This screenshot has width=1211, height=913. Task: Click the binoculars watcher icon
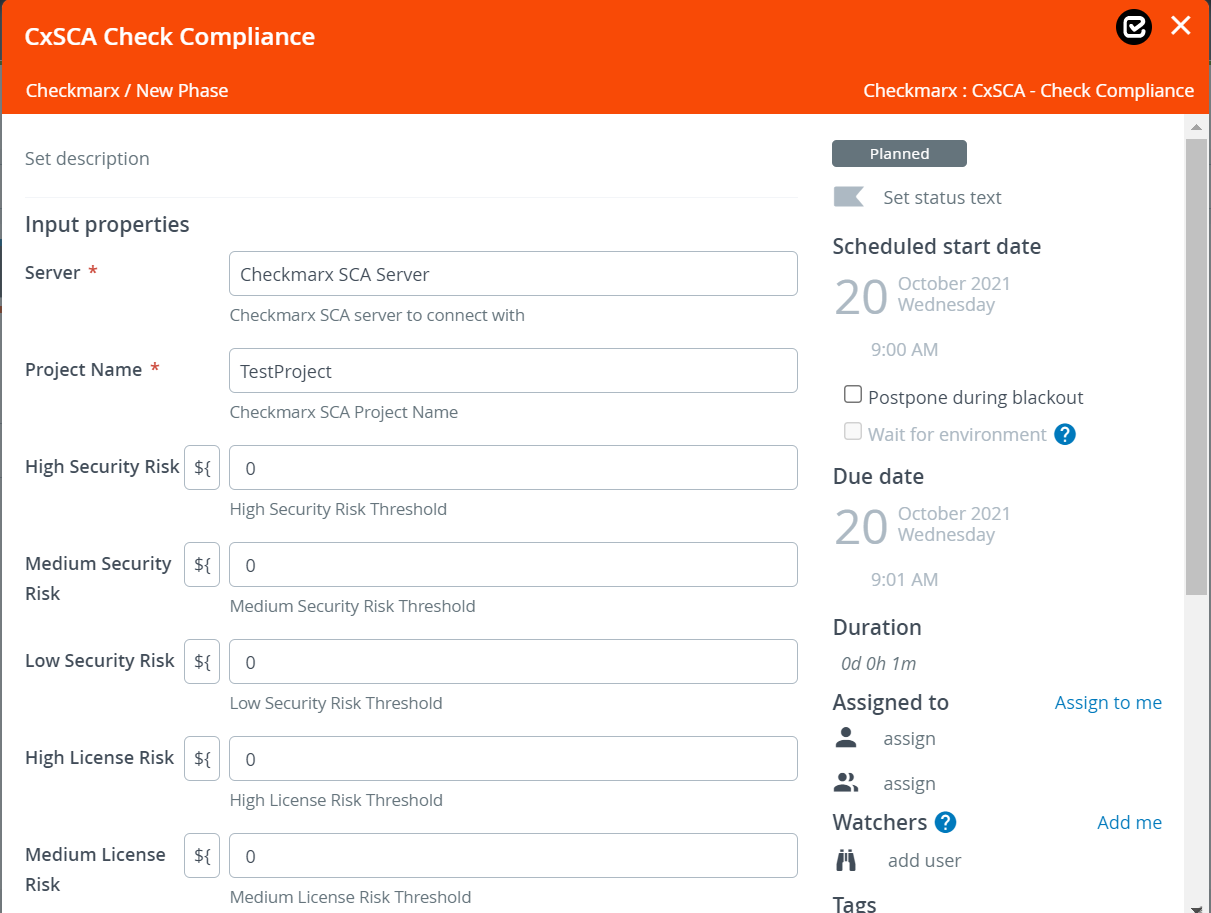pos(846,860)
